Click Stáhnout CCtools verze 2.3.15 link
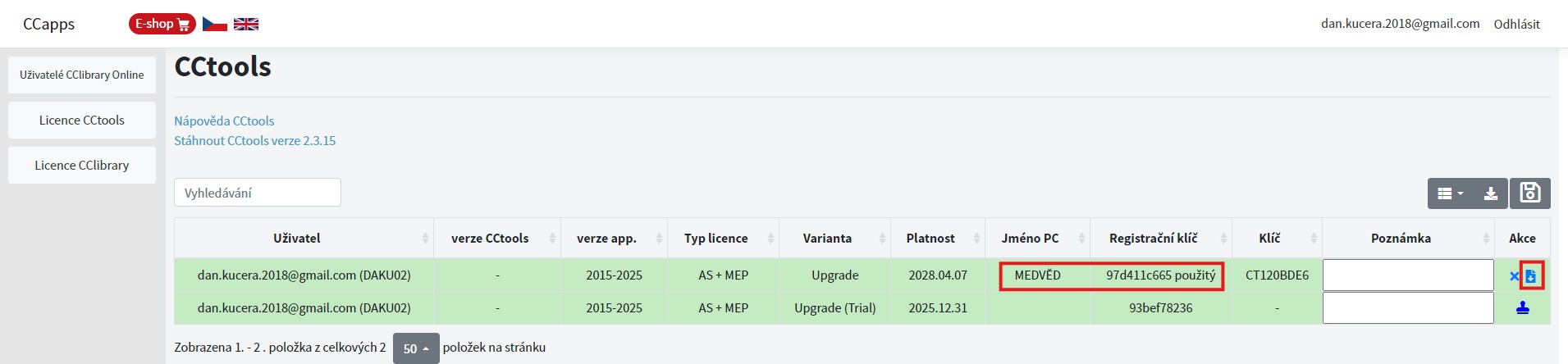 [254, 140]
